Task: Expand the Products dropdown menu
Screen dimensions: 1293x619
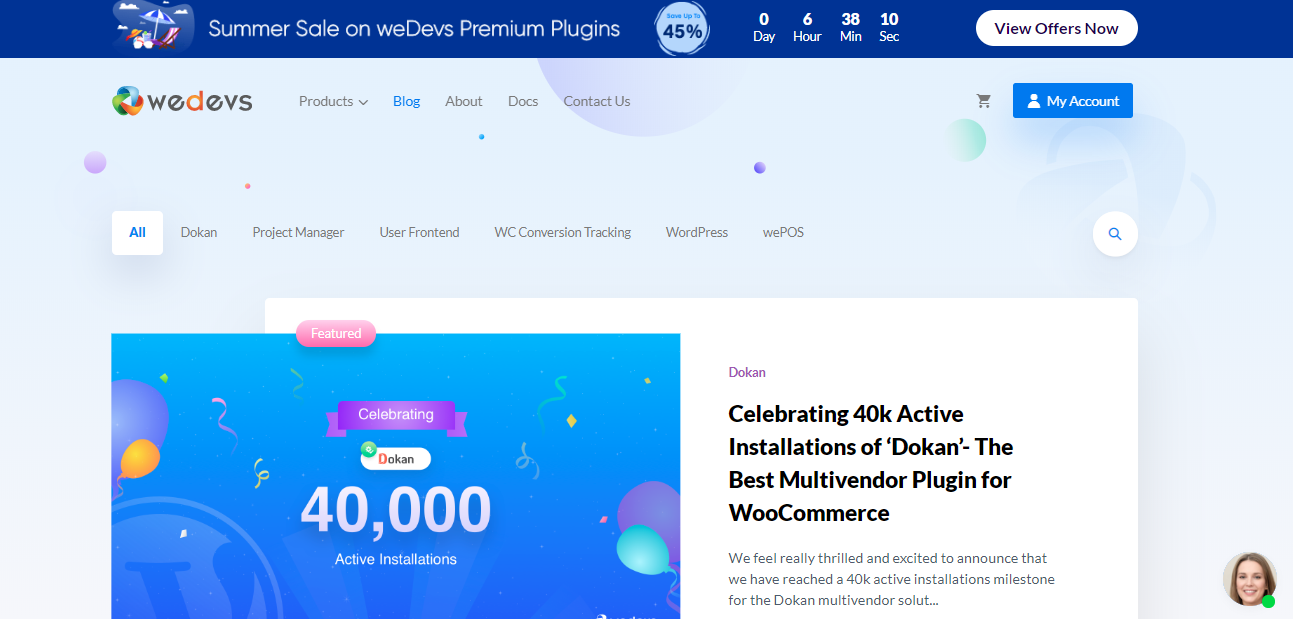Action: point(333,101)
